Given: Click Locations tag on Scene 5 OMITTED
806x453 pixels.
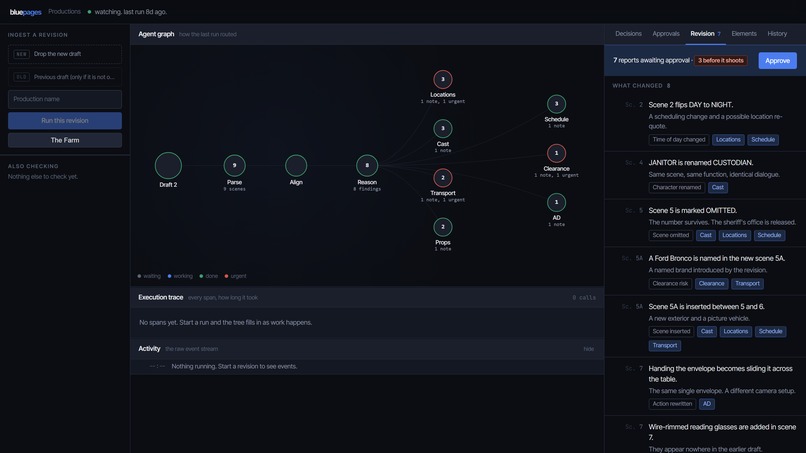Looking at the screenshot, I should 734,235.
